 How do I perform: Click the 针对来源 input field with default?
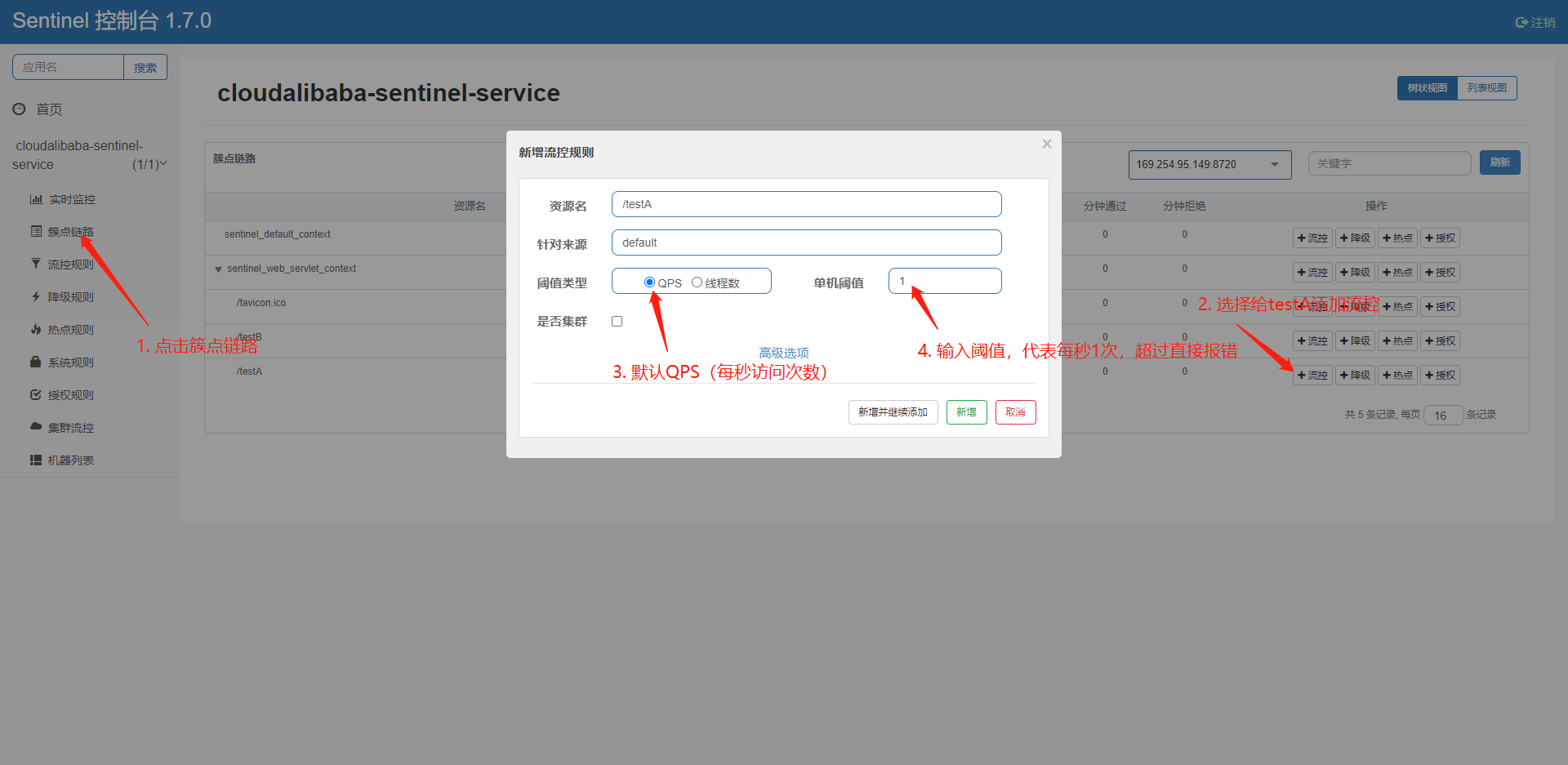click(x=806, y=242)
